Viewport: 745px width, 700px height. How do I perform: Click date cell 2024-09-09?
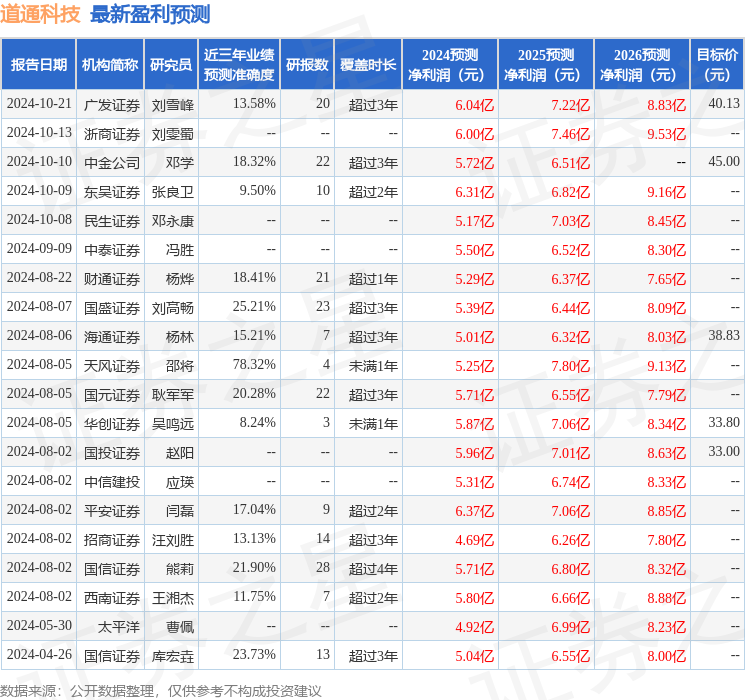coord(39,249)
